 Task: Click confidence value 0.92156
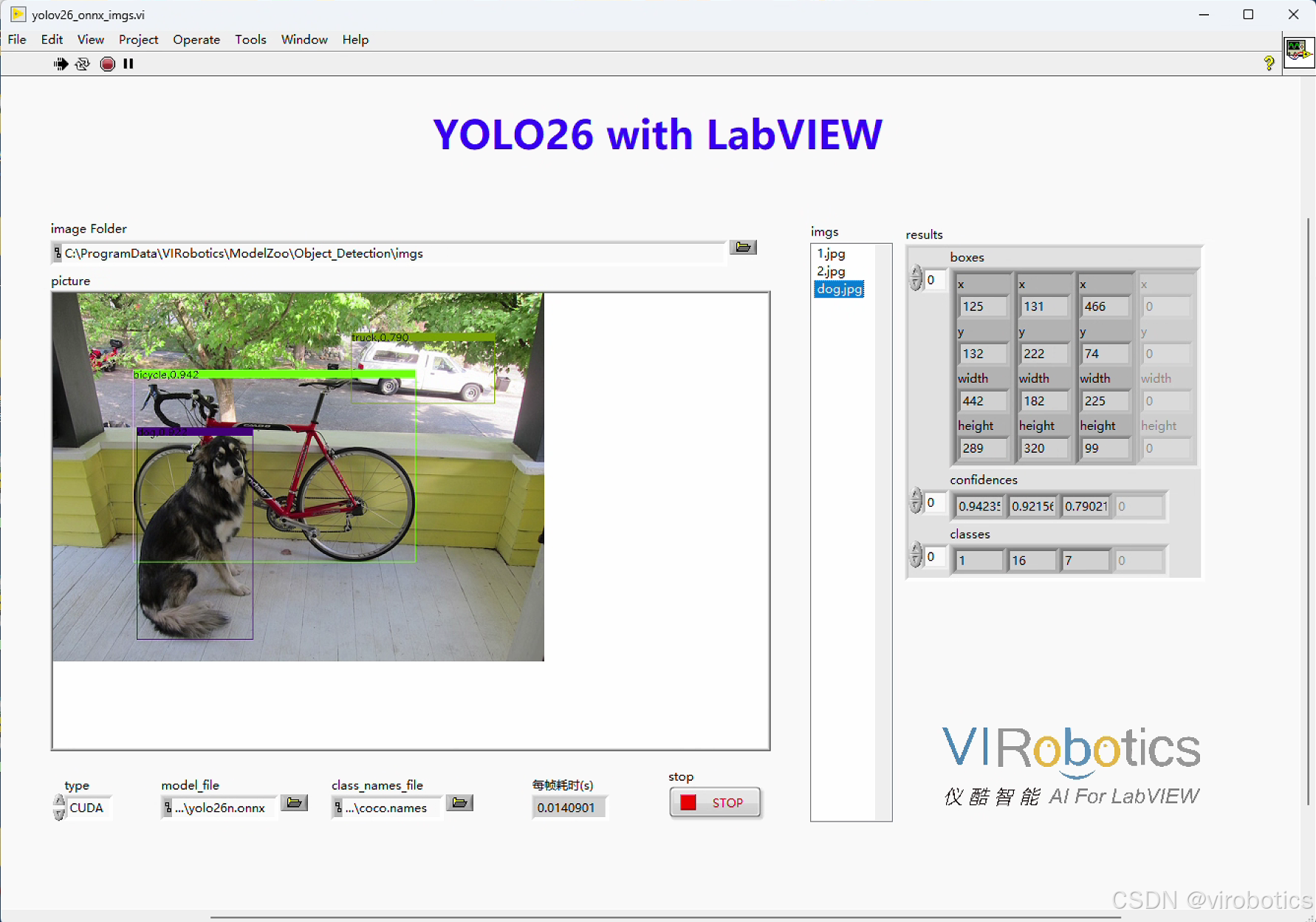pyautogui.click(x=1033, y=506)
